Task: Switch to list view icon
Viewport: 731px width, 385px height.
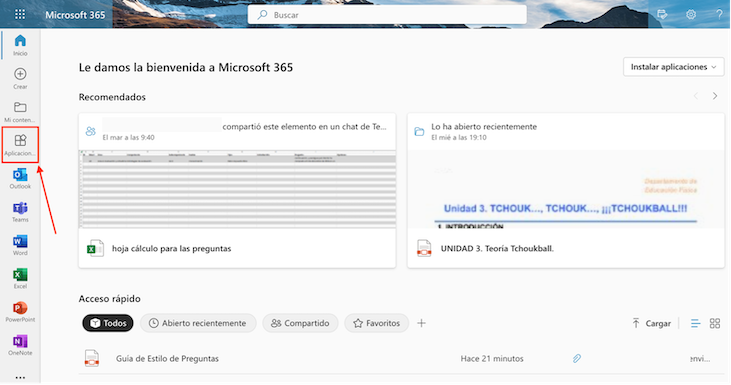Action: click(x=696, y=323)
